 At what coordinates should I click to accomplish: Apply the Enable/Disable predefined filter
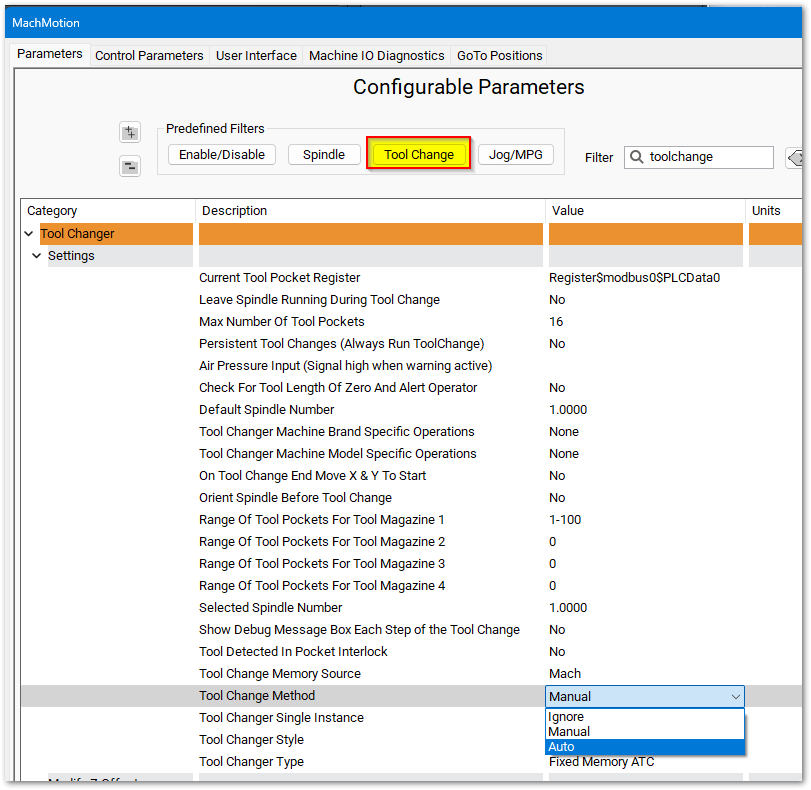(221, 155)
